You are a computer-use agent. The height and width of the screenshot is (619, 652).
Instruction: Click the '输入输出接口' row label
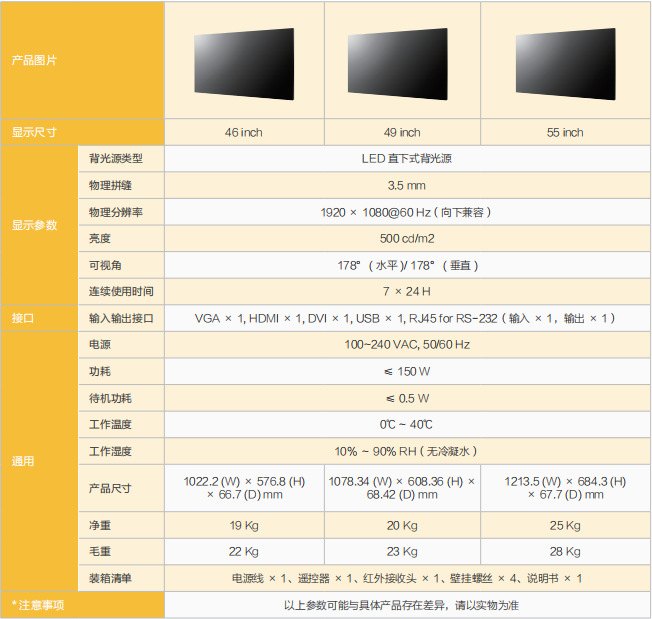point(121,318)
